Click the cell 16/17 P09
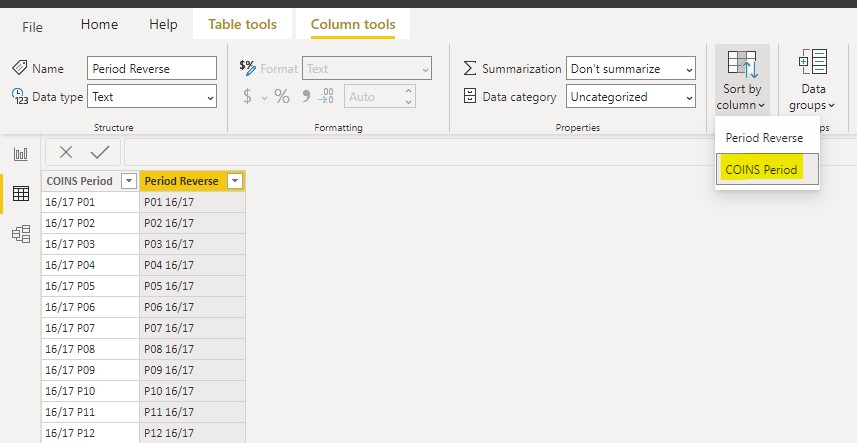 pyautogui.click(x=90, y=370)
